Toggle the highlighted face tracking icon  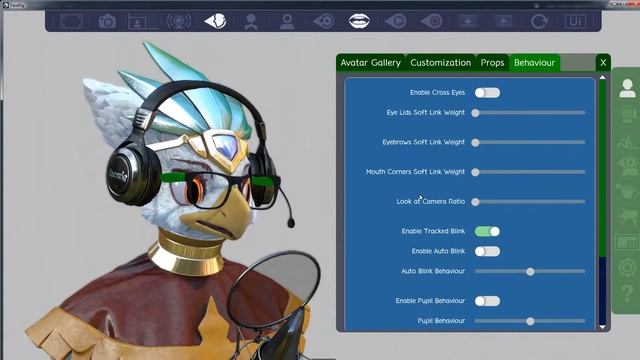coord(215,21)
